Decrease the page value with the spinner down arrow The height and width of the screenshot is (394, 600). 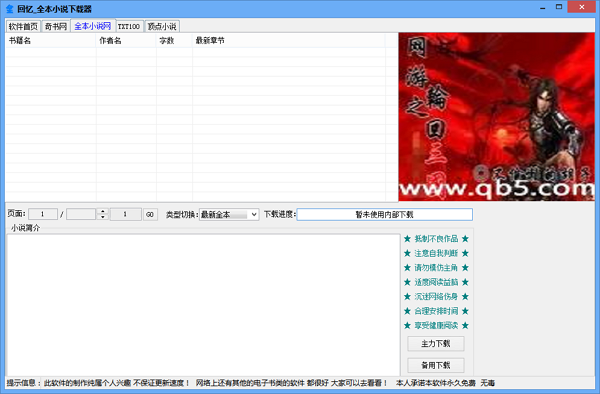[102, 217]
